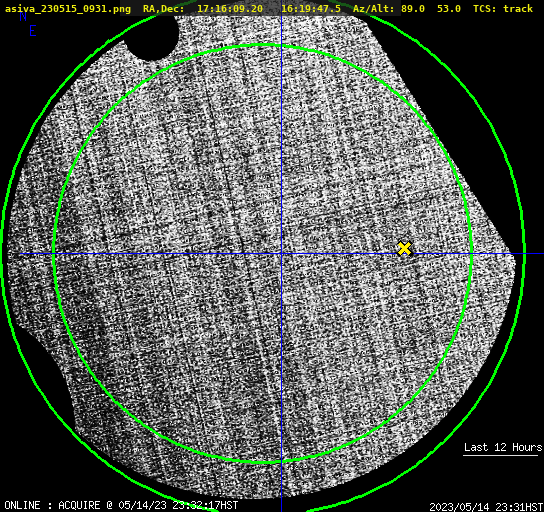Click the center crosshair intersection

(281, 254)
